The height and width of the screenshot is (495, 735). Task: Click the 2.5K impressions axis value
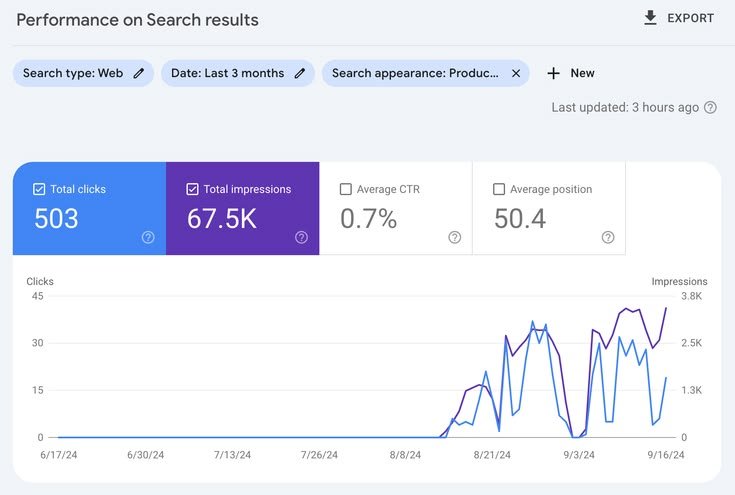[691, 343]
